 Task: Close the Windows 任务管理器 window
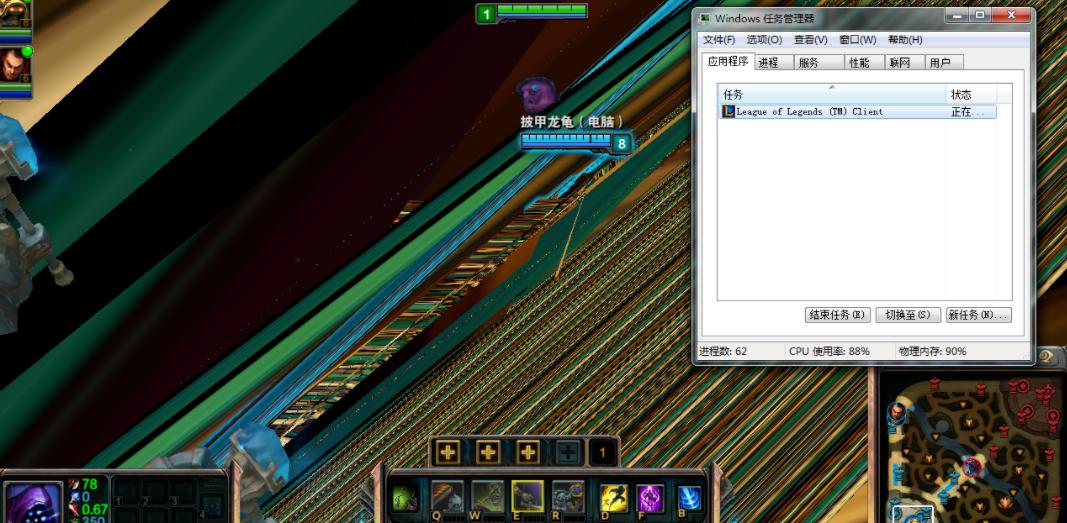coord(1010,14)
